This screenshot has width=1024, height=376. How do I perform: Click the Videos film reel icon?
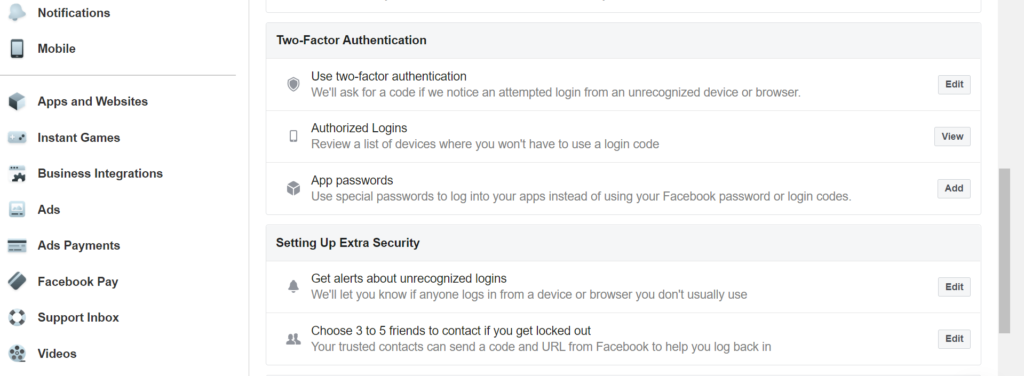coord(17,353)
